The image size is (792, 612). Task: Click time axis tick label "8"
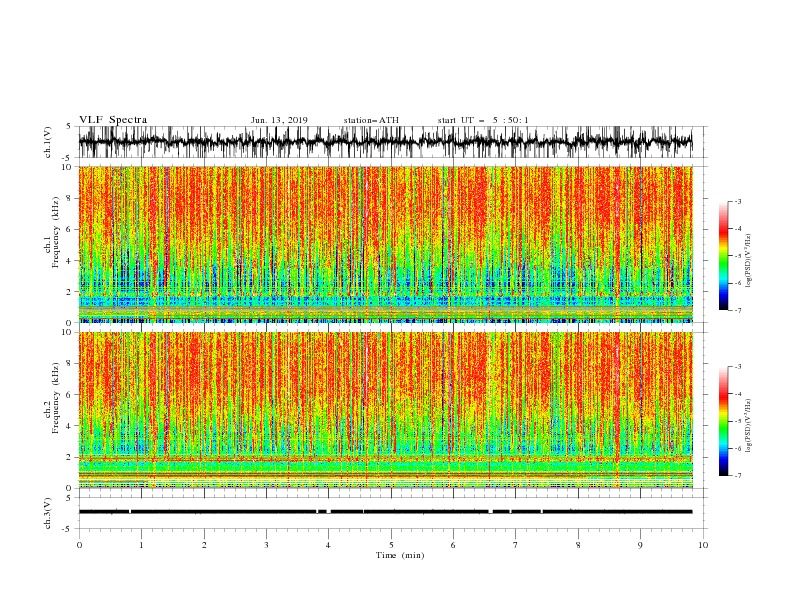click(578, 545)
